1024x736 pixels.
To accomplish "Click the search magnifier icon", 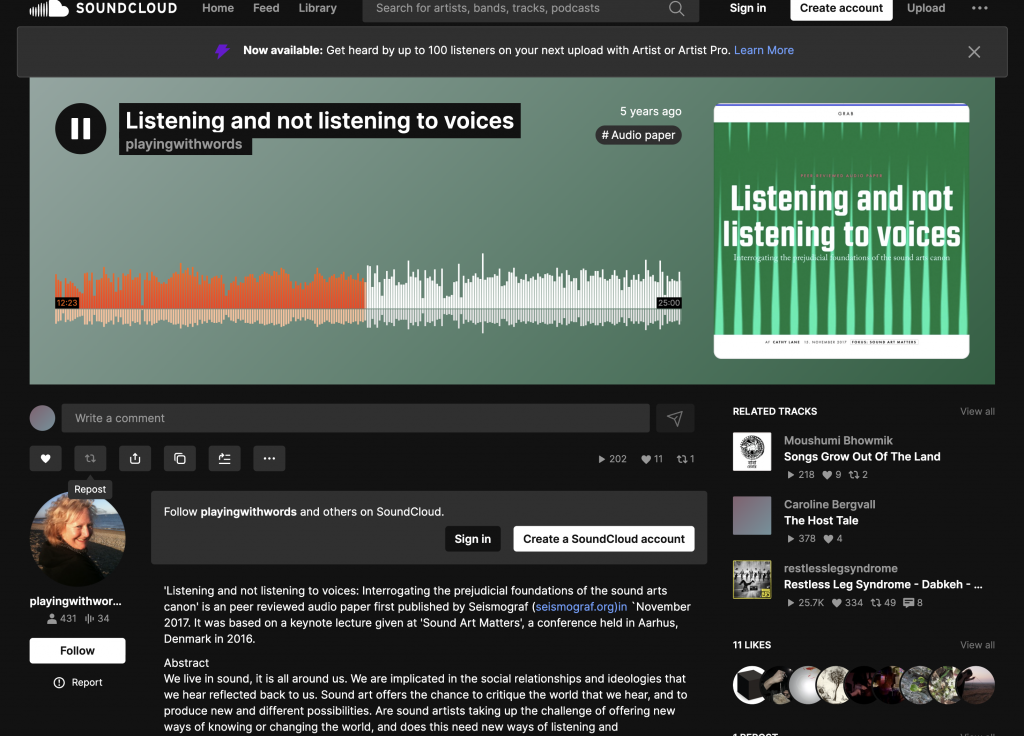I will coord(677,9).
